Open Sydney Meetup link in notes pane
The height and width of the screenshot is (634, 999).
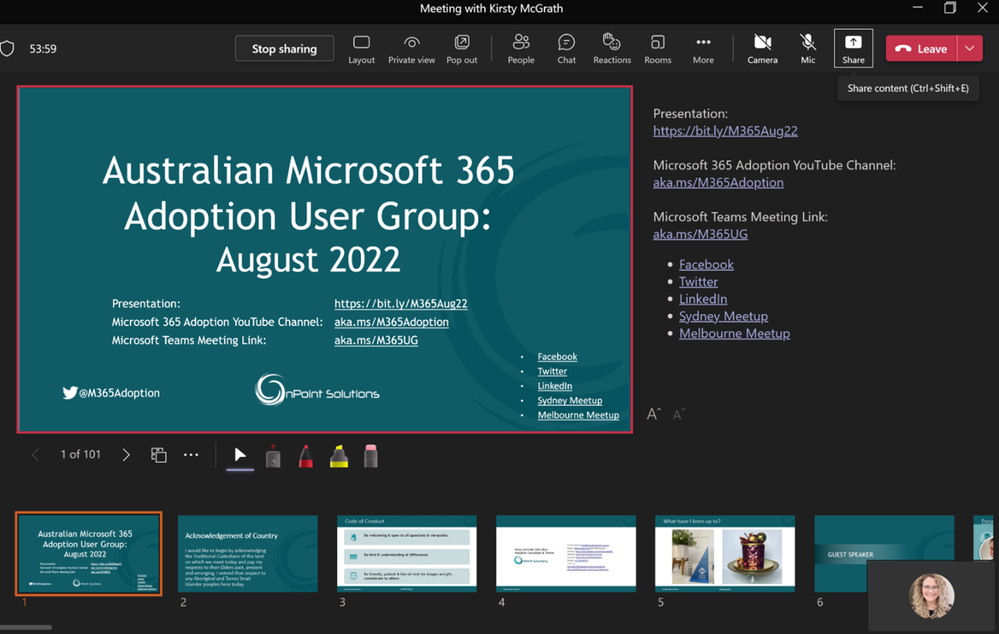point(723,316)
